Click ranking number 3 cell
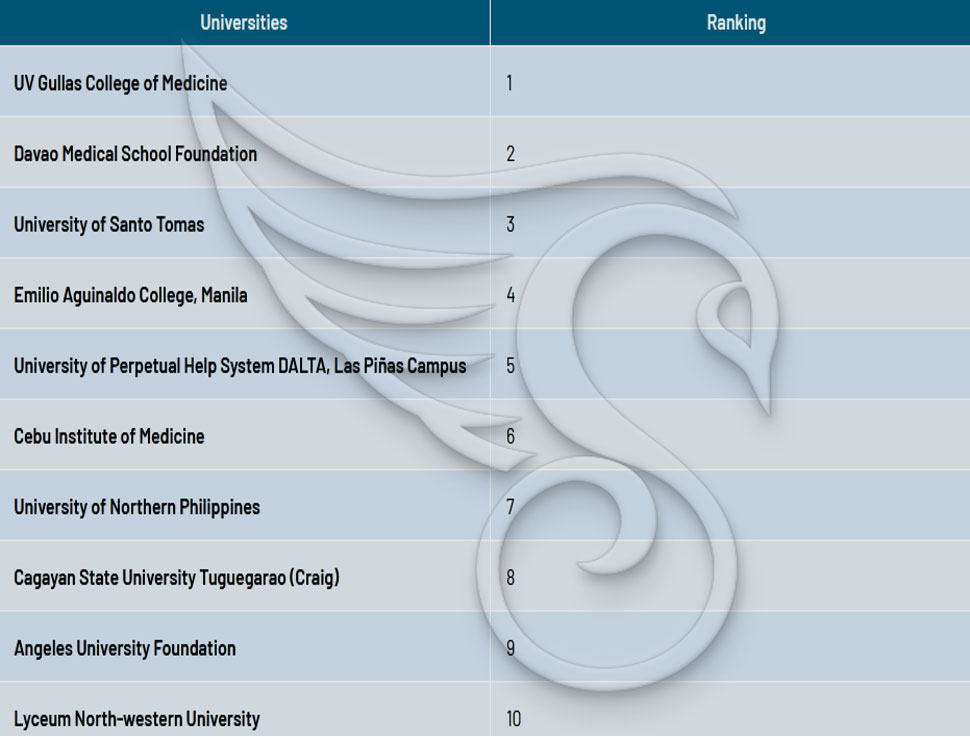The width and height of the screenshot is (970, 737). (x=731, y=223)
